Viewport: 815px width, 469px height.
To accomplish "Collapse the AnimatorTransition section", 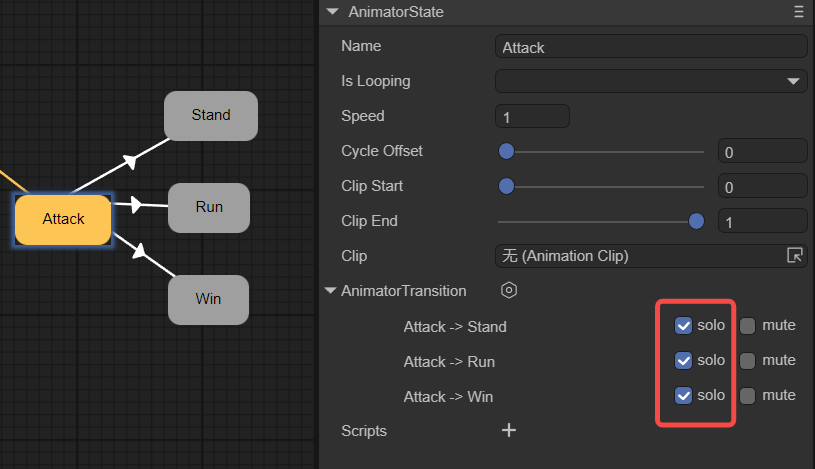I will (331, 291).
